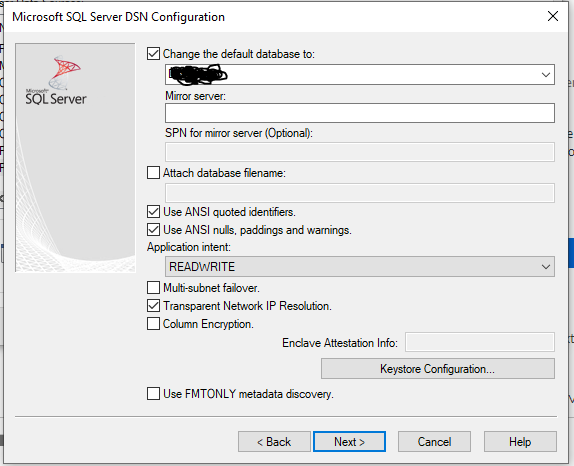Cancel the DSN configuration

pos(434,441)
